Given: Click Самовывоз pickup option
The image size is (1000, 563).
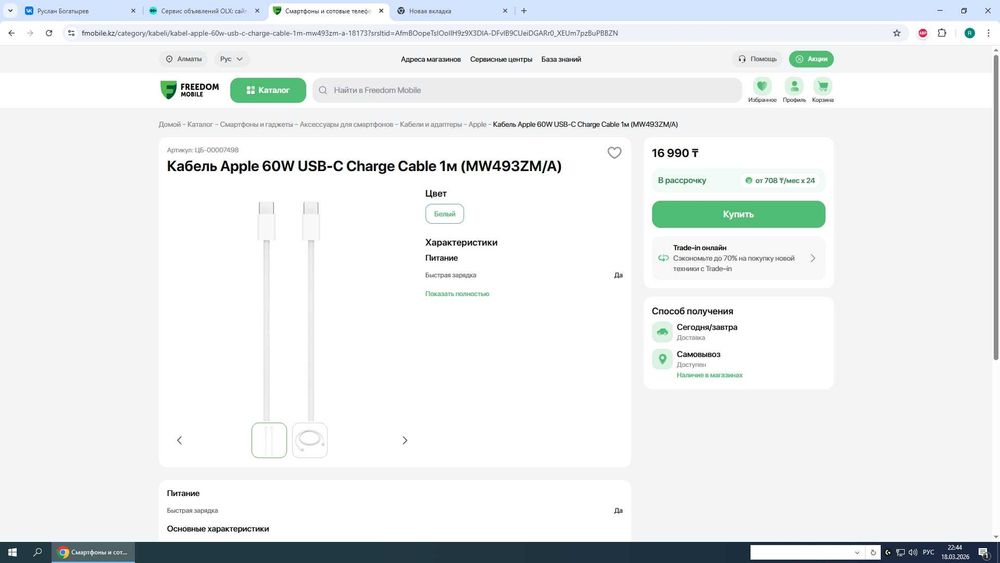Looking at the screenshot, I should pos(698,359).
